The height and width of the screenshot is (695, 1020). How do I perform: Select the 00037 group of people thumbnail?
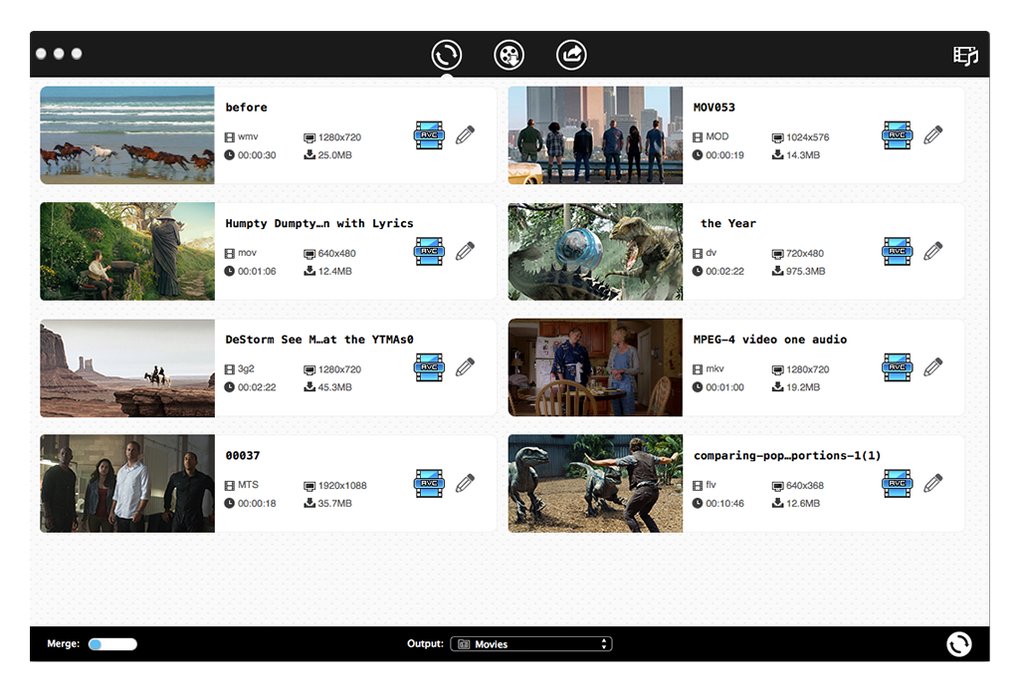click(x=128, y=484)
